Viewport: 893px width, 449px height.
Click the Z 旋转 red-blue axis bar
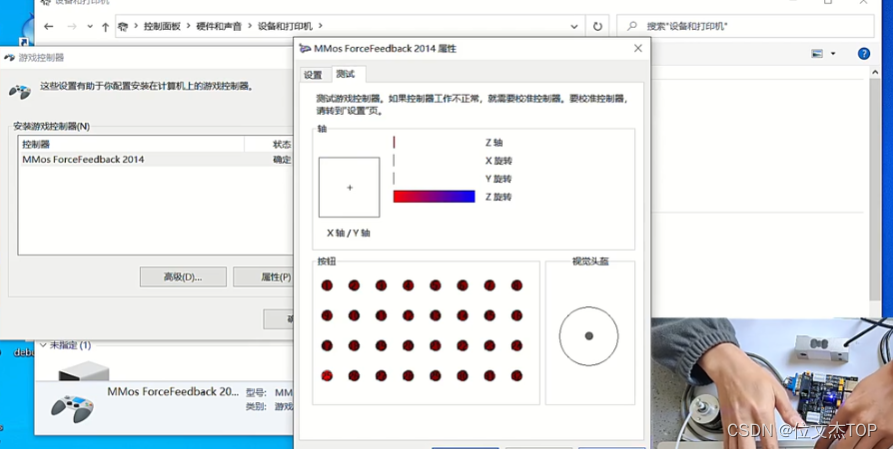pos(434,197)
